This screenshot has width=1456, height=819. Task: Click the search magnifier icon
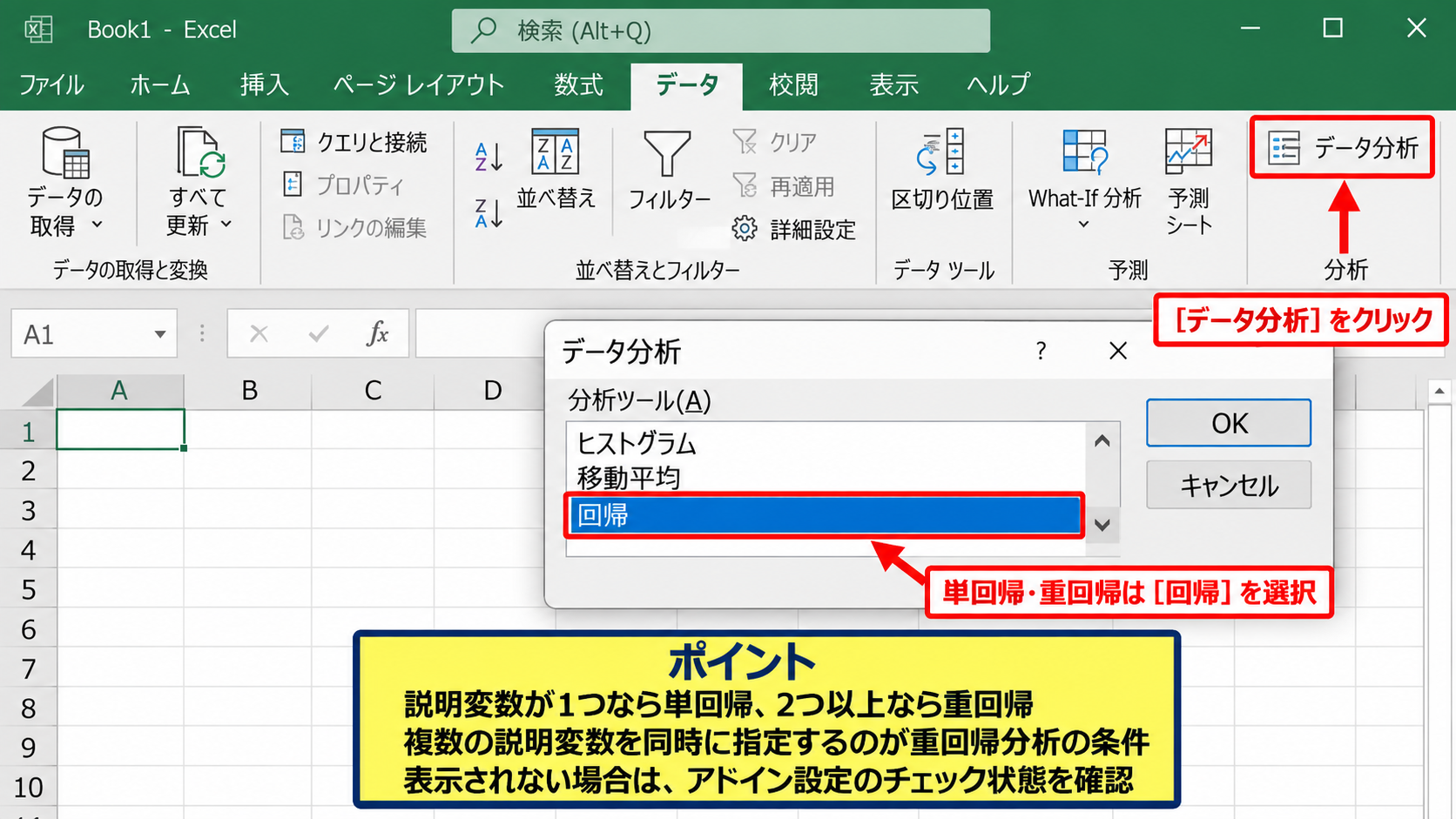tap(484, 30)
